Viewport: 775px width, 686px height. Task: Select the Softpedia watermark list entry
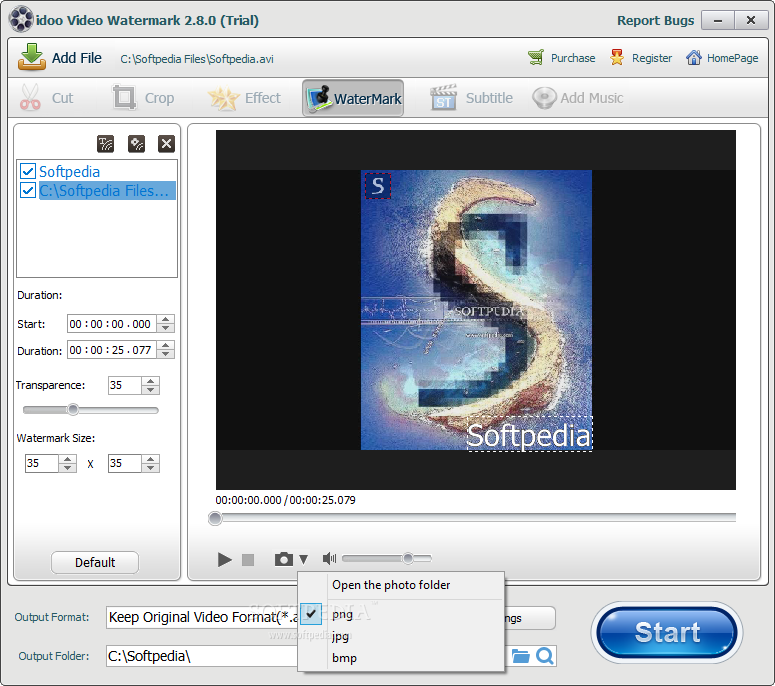pos(69,172)
